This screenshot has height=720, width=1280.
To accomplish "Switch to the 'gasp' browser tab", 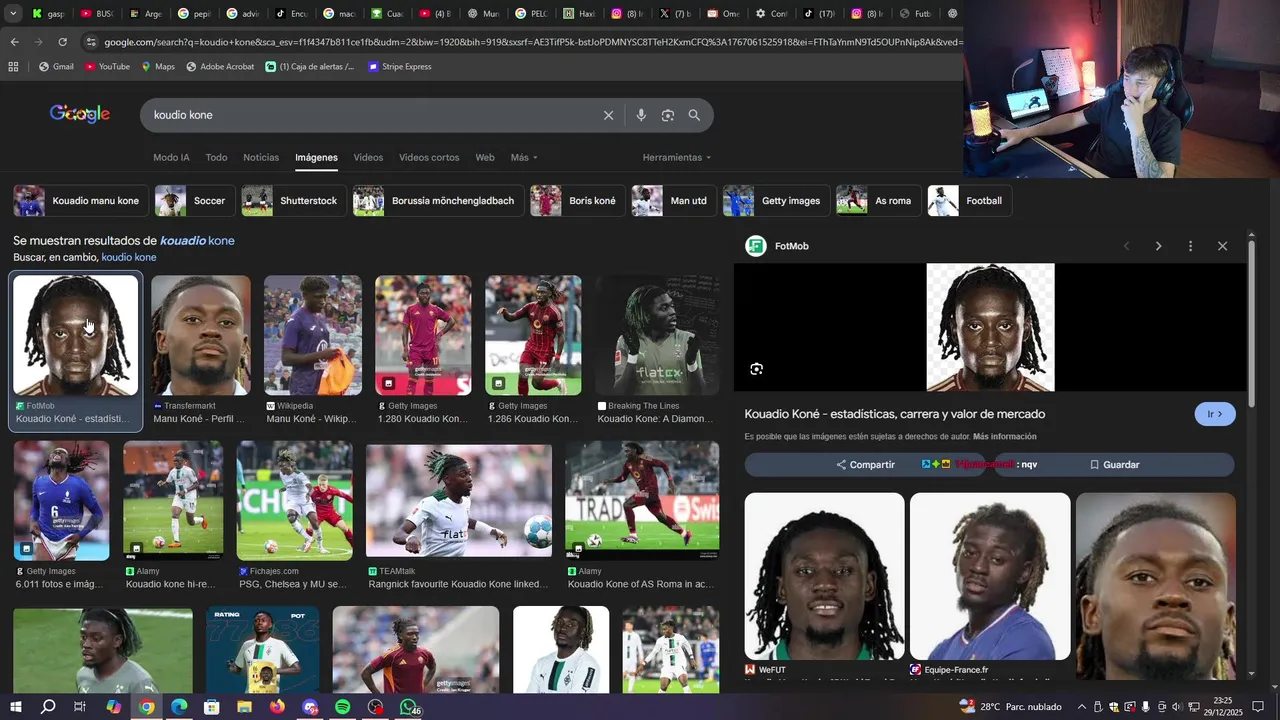I will [x=48, y=14].
